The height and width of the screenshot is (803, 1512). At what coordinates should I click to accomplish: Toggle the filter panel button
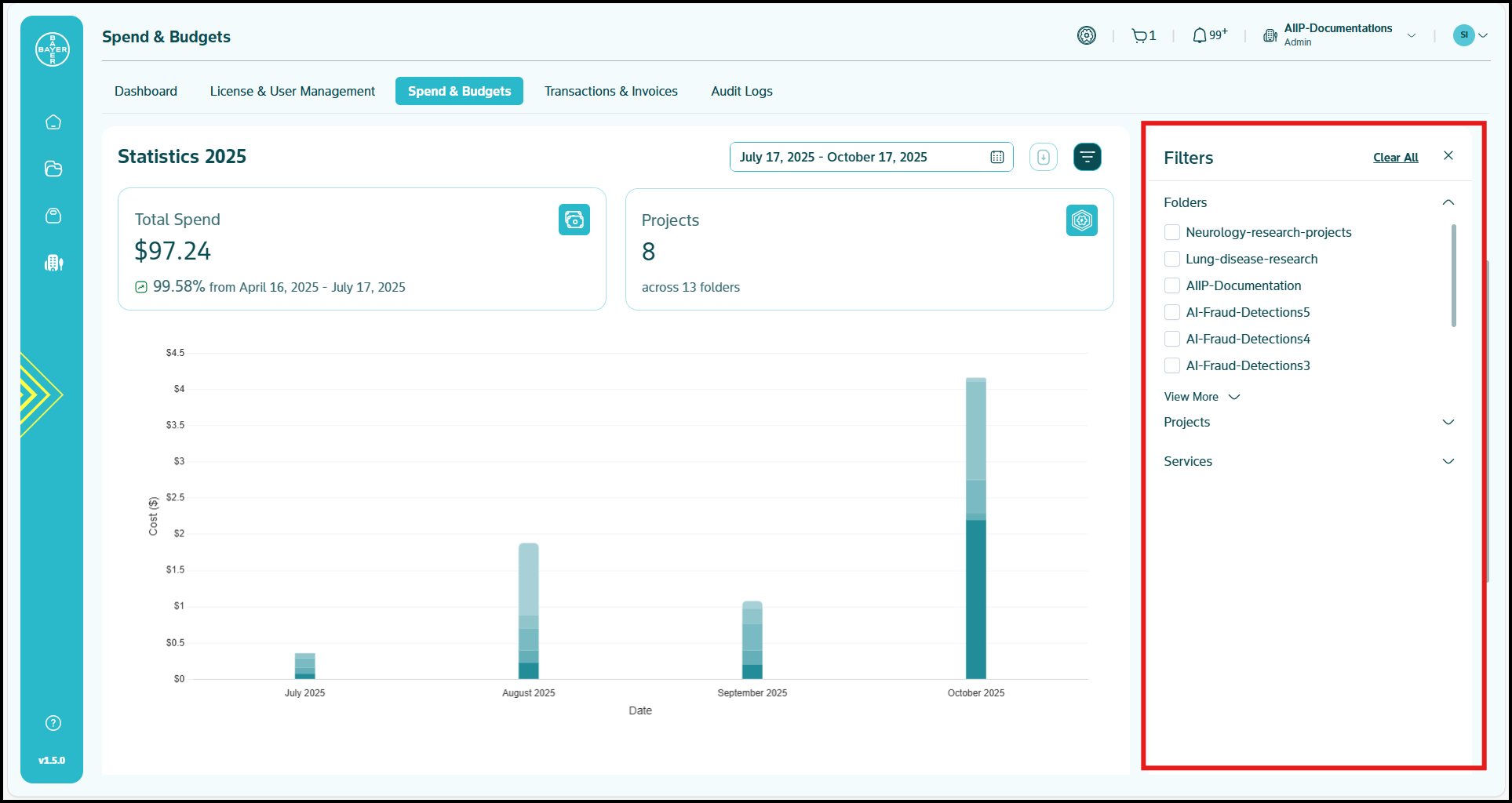(x=1087, y=157)
